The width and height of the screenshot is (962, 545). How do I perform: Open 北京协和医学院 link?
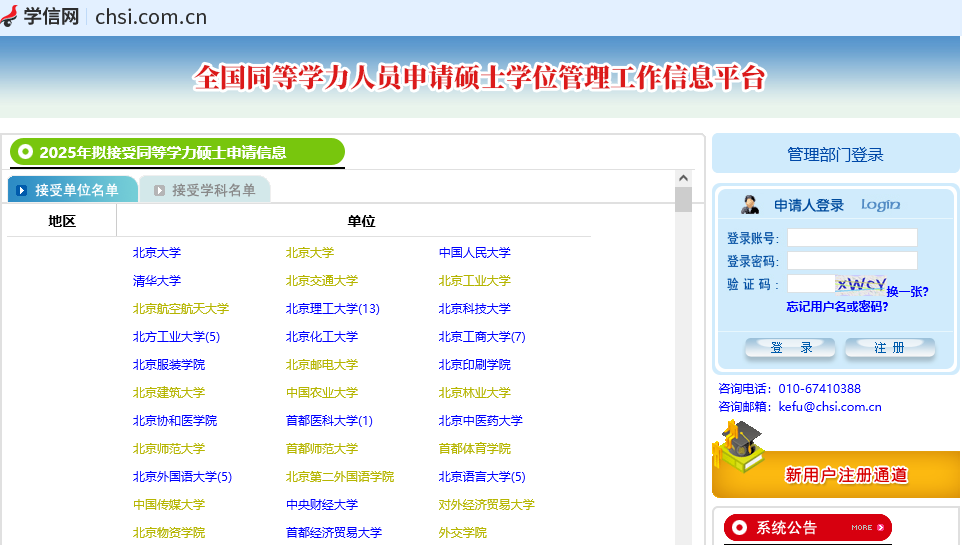coord(175,420)
